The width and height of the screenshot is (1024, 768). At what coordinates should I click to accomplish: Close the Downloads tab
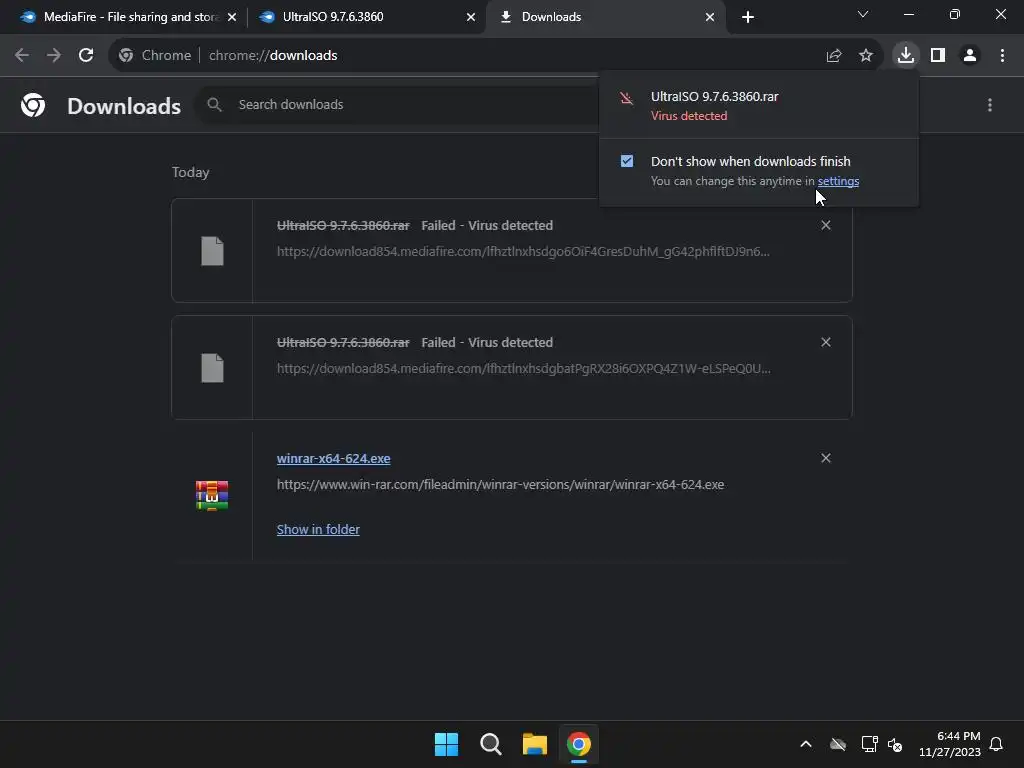pyautogui.click(x=710, y=17)
